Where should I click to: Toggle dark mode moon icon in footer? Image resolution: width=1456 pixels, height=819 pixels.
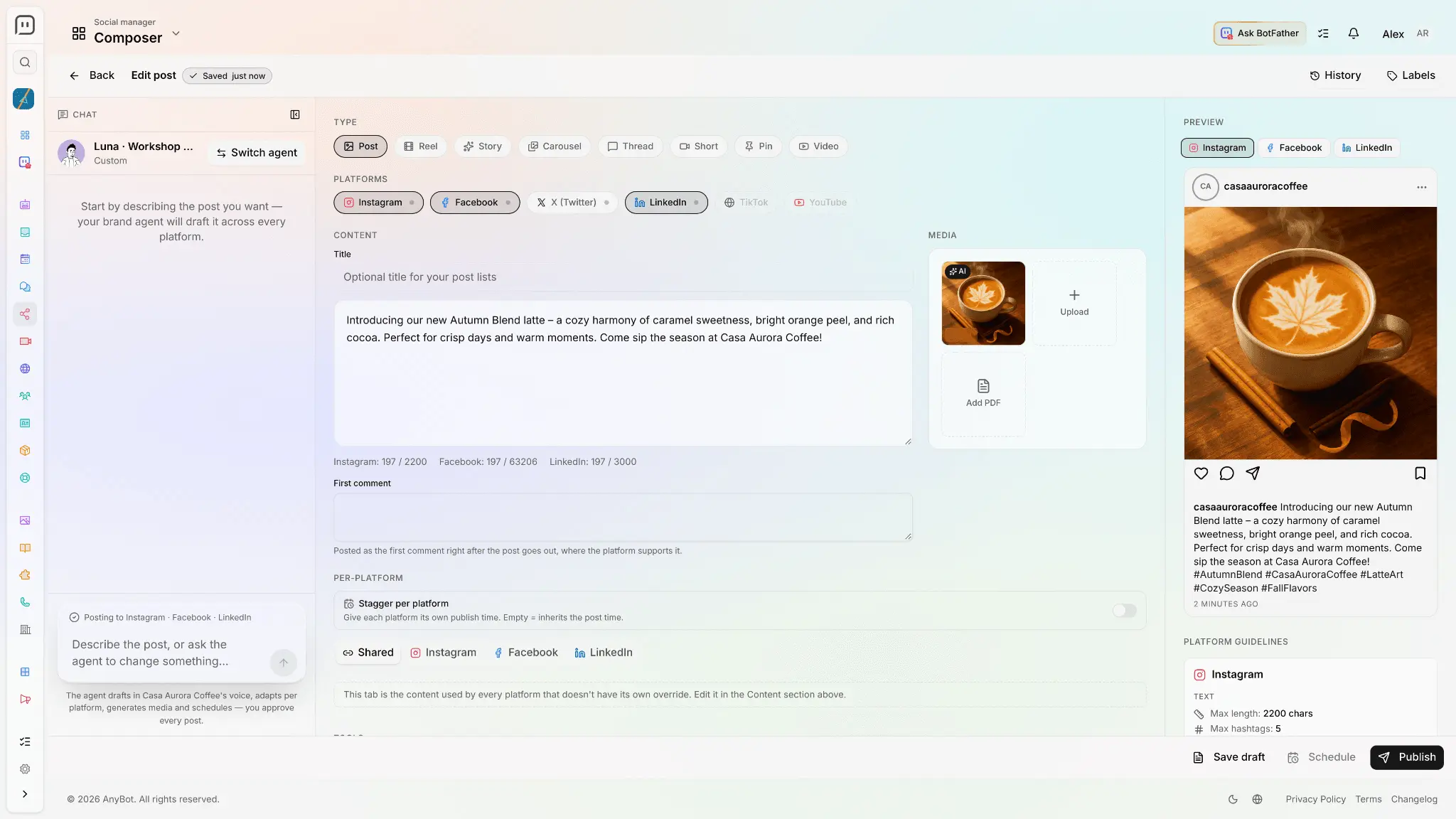[1233, 799]
